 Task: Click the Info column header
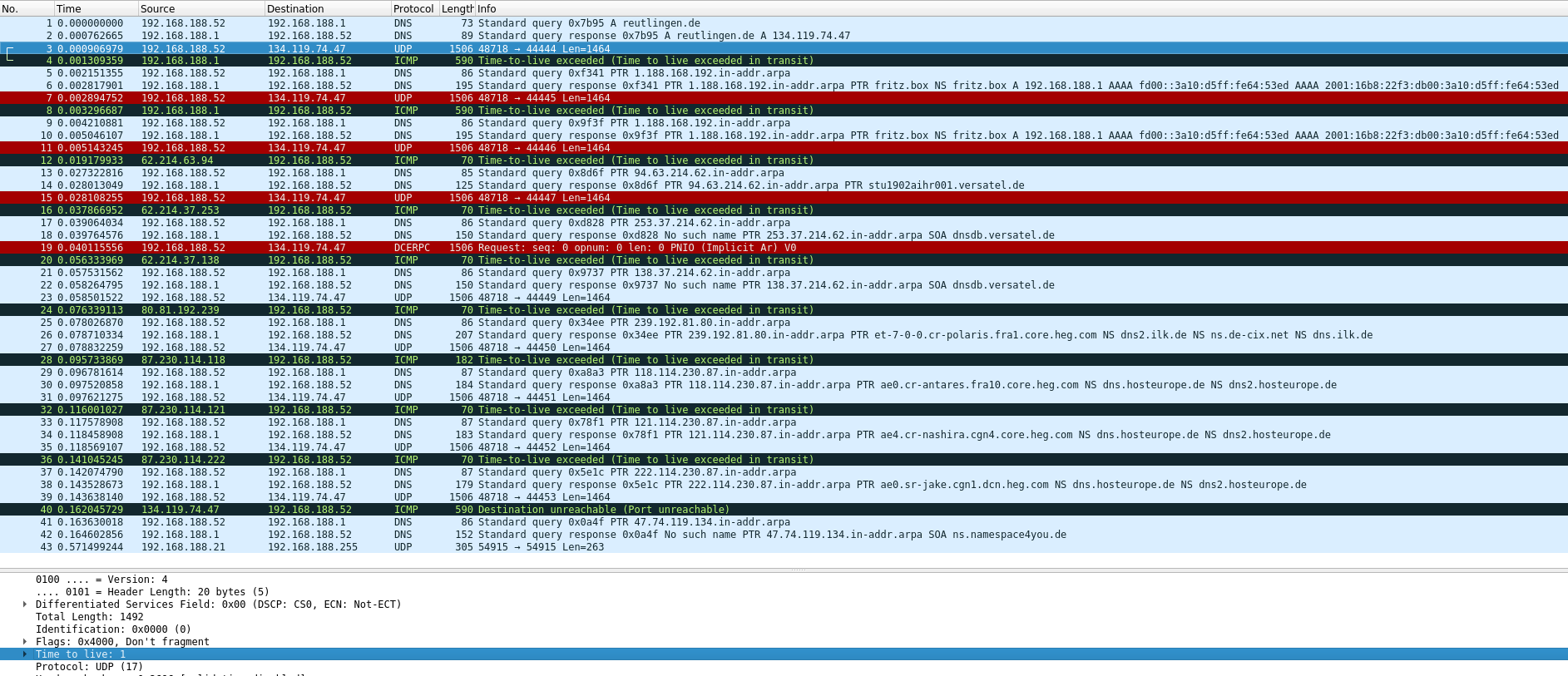tap(998, 8)
